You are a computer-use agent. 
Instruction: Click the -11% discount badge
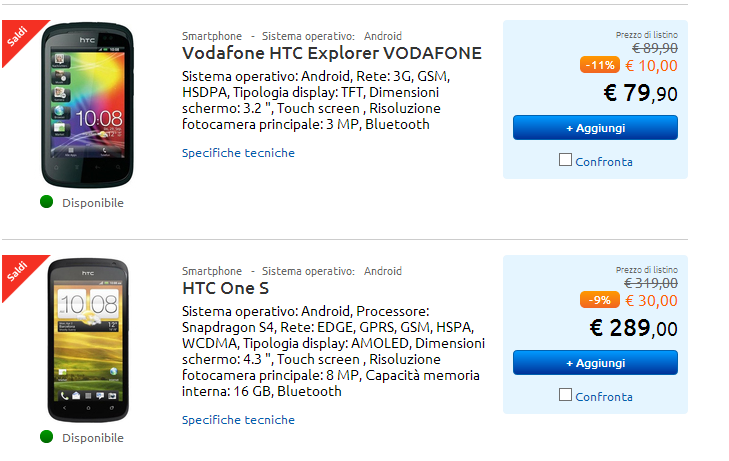coord(600,65)
